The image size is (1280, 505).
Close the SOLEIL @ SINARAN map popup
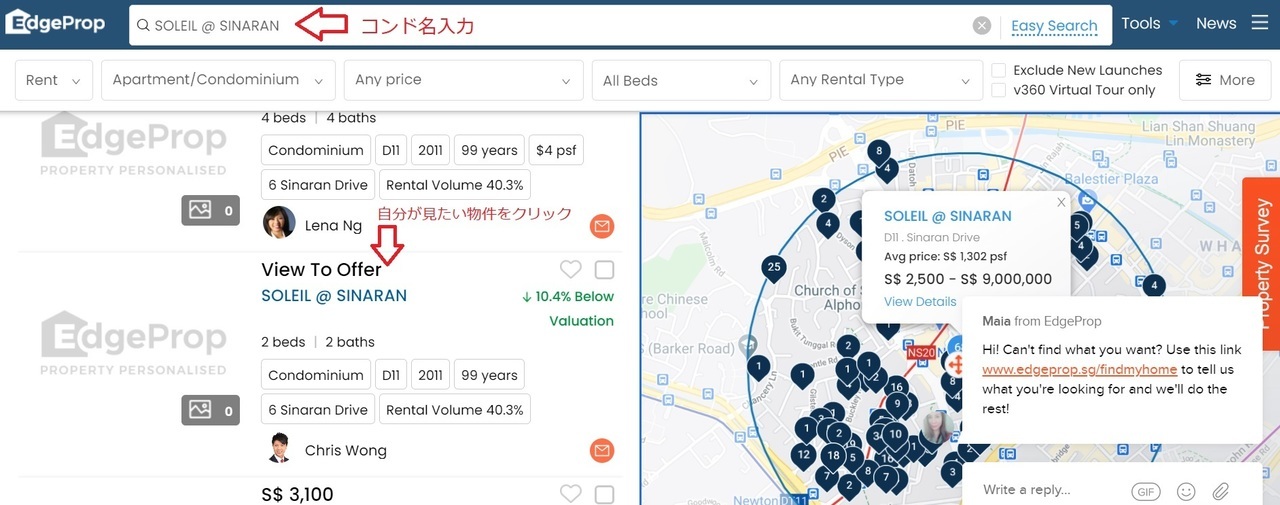point(1061,201)
